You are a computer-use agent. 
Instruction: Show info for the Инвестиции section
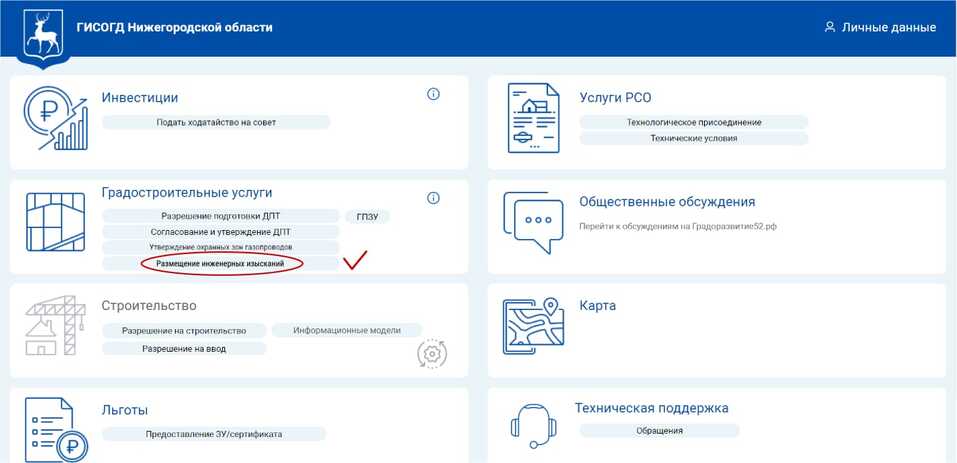tap(433, 94)
